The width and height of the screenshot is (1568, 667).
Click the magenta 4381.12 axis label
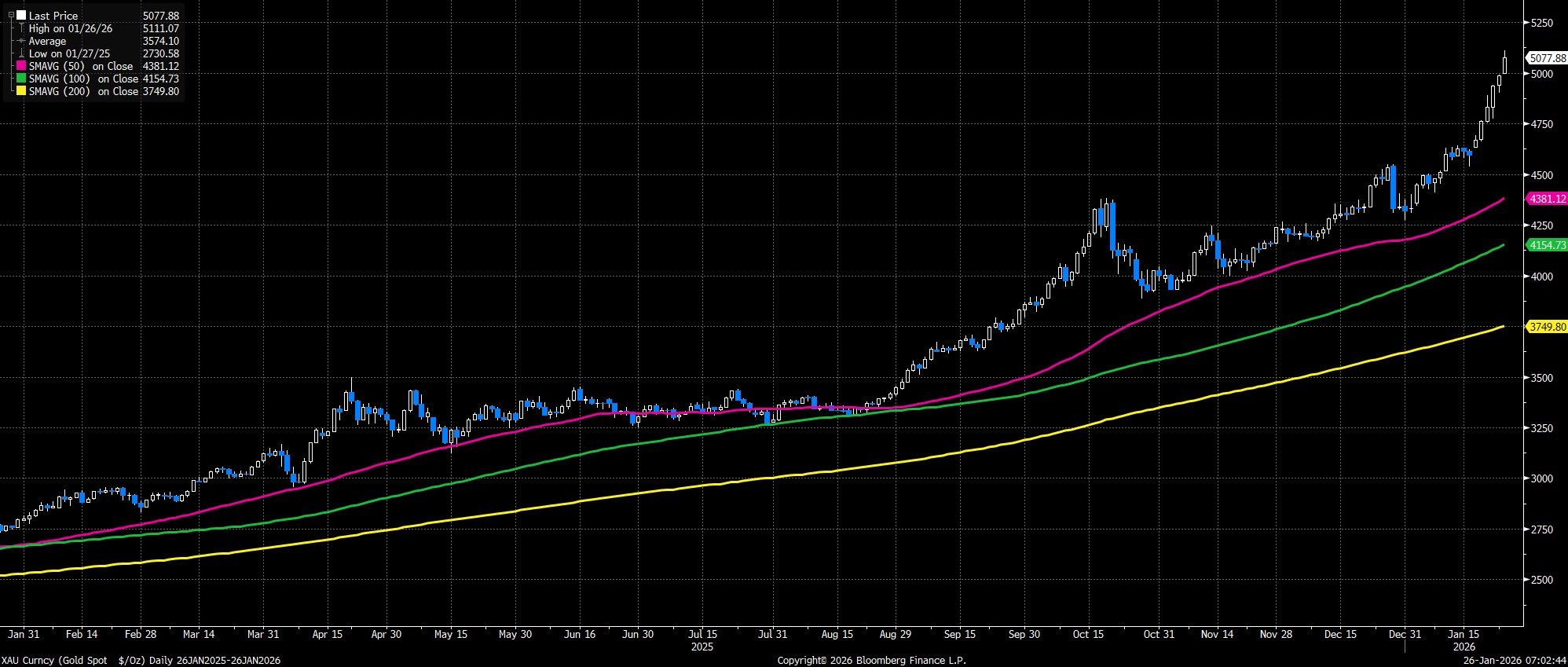[x=1545, y=200]
